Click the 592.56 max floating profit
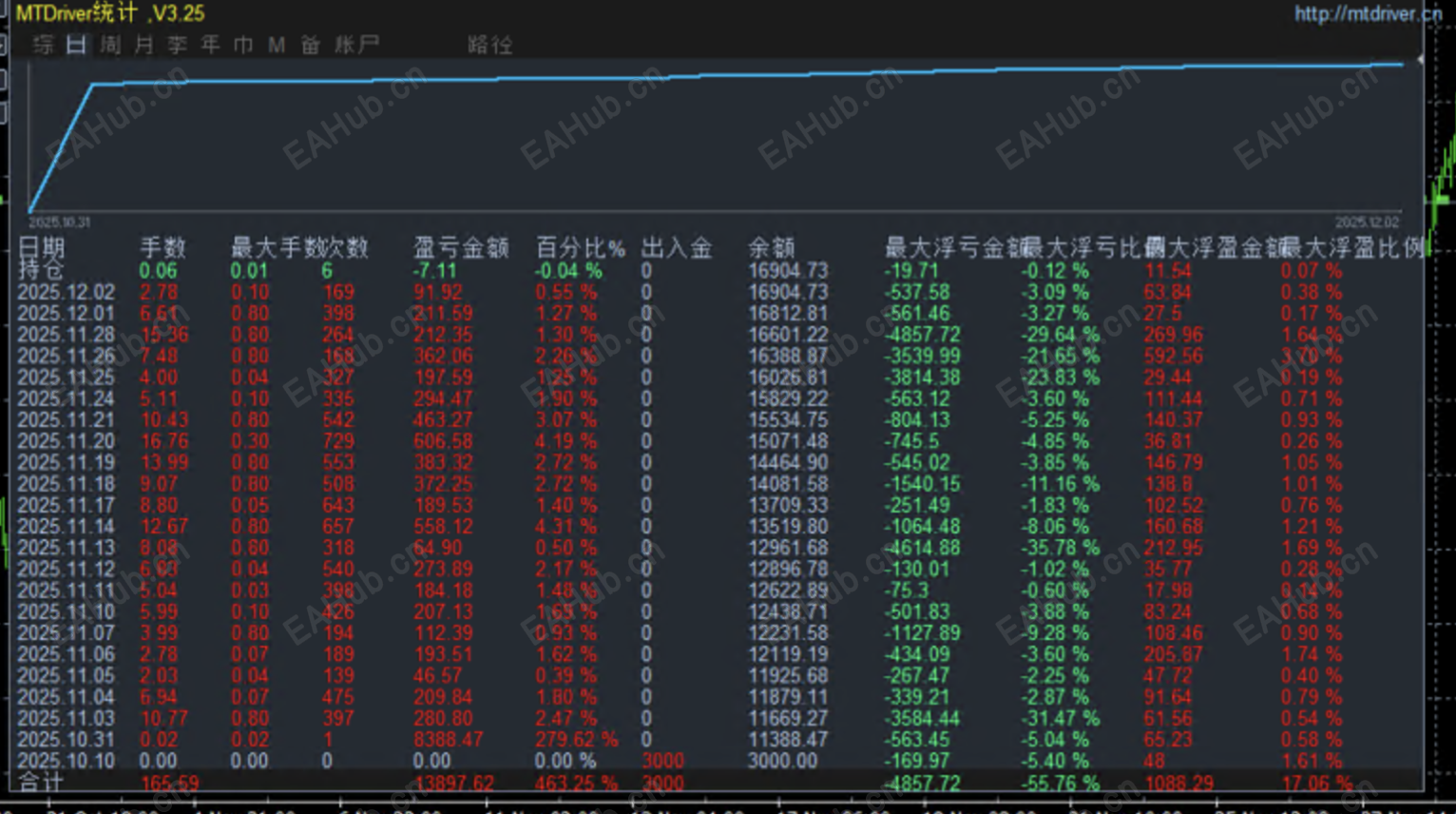The height and width of the screenshot is (814, 1456). (x=1174, y=356)
